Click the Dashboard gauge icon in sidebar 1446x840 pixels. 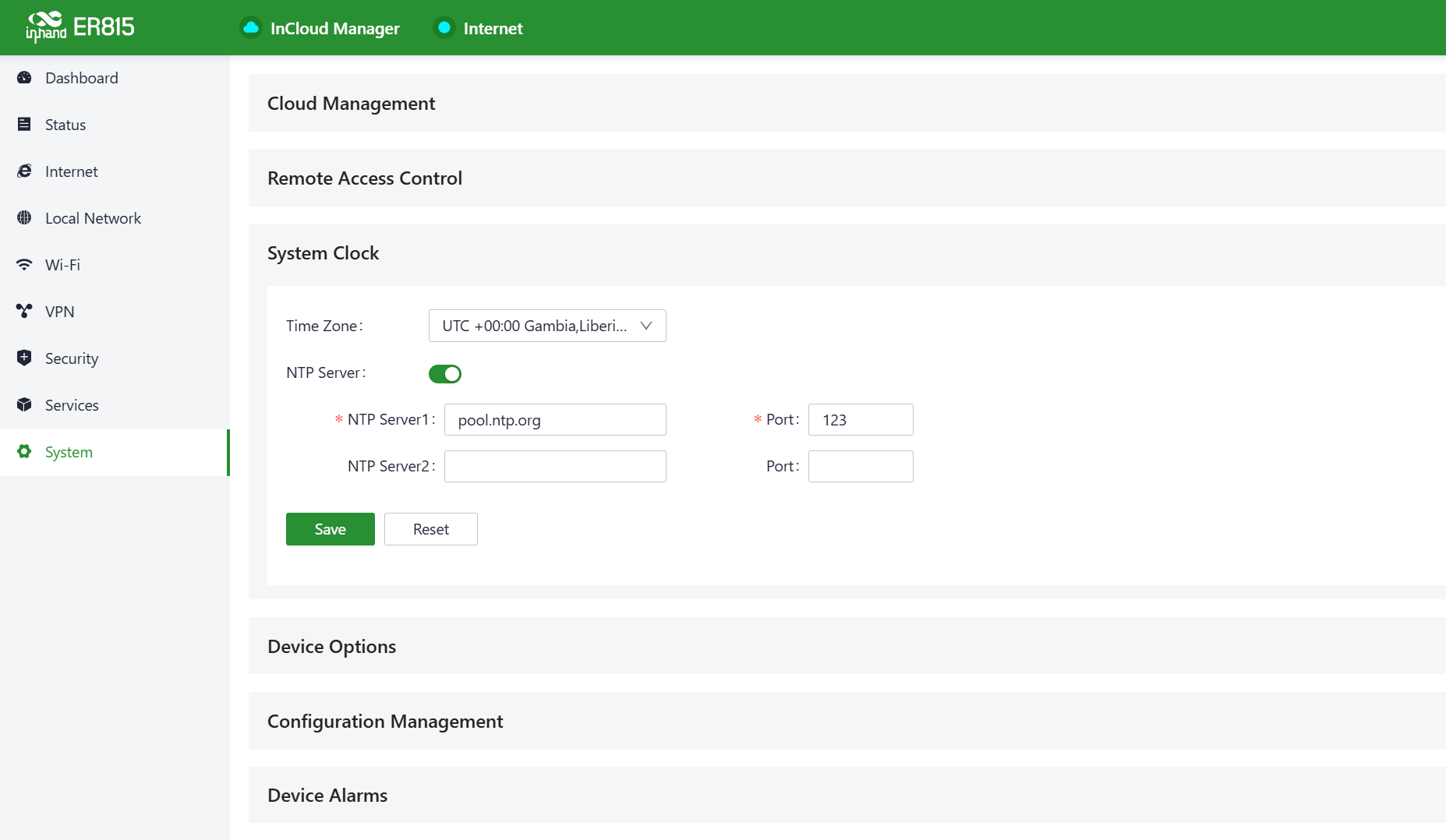coord(24,78)
